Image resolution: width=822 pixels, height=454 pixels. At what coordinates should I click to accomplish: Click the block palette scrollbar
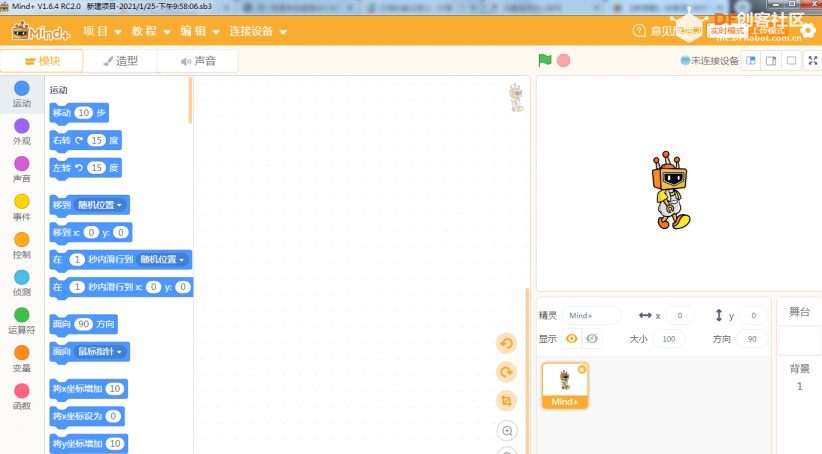pos(190,100)
